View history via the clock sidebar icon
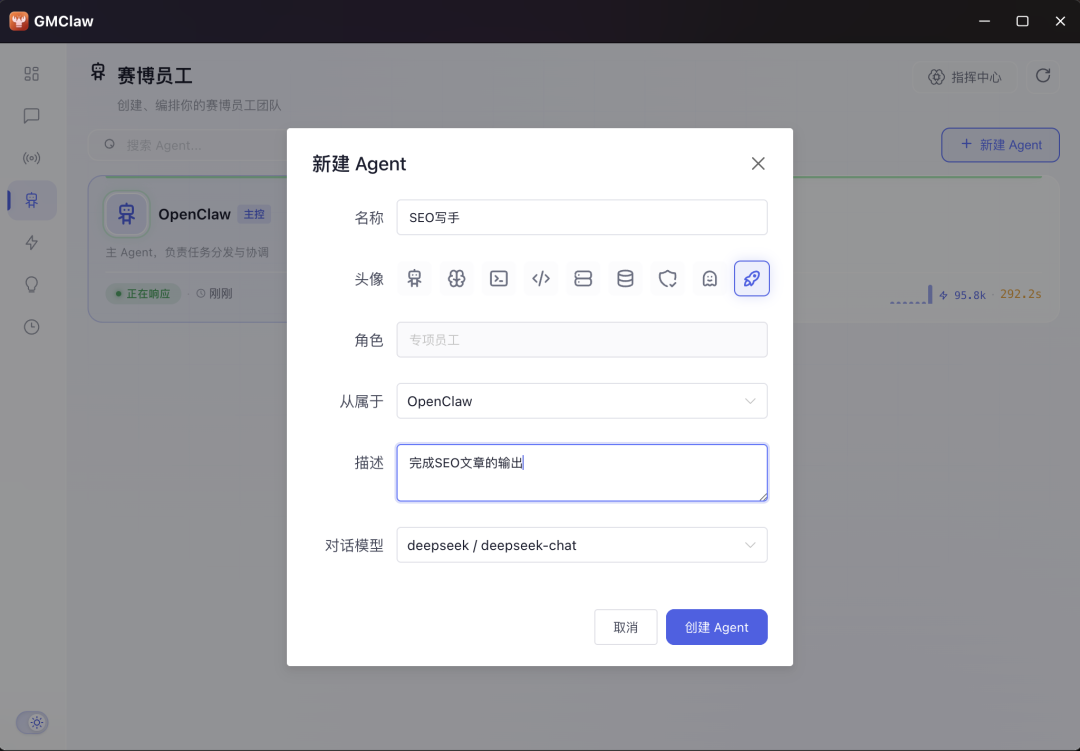 pos(31,326)
